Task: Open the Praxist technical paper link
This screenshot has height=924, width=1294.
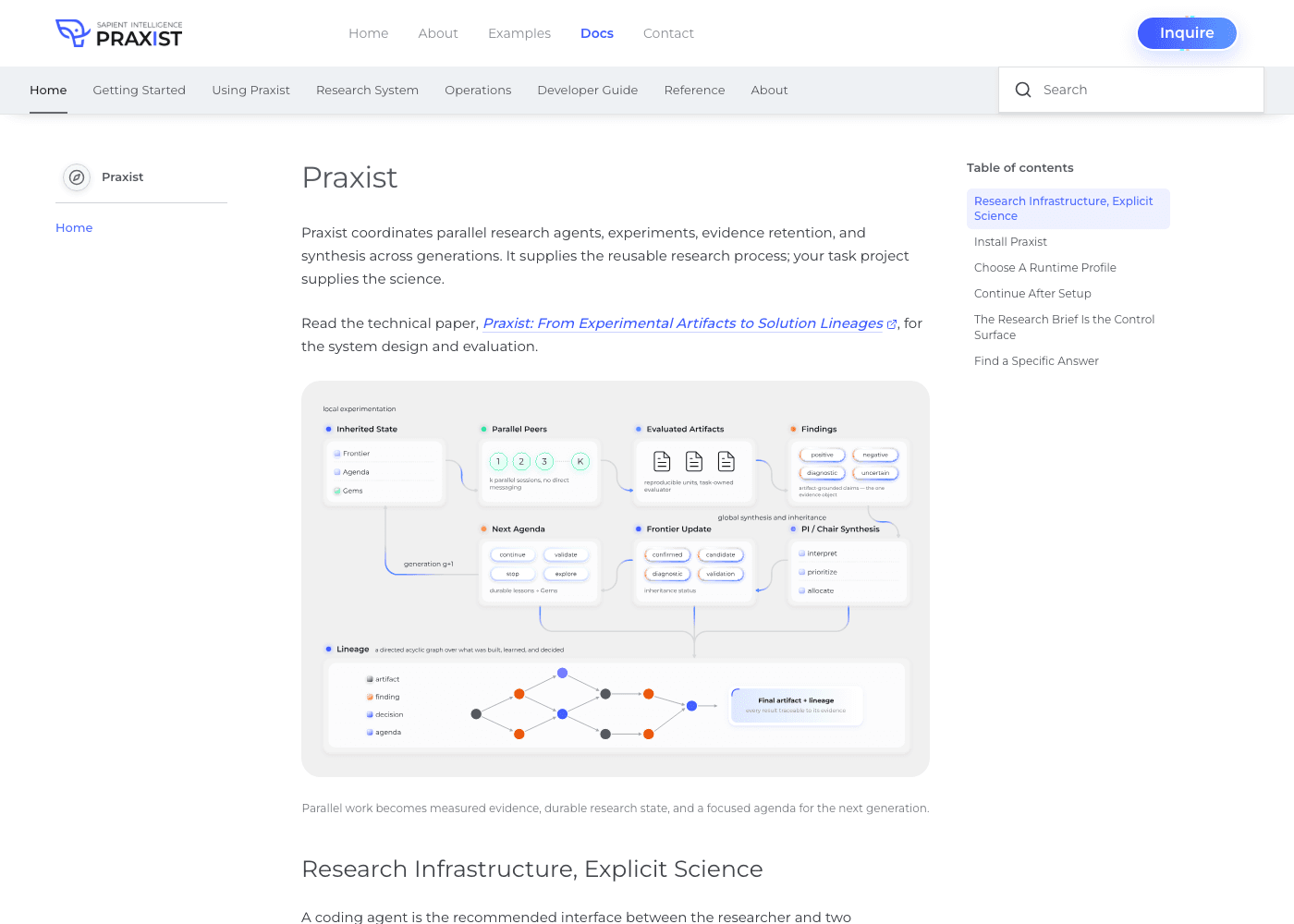Action: pyautogui.click(x=683, y=323)
